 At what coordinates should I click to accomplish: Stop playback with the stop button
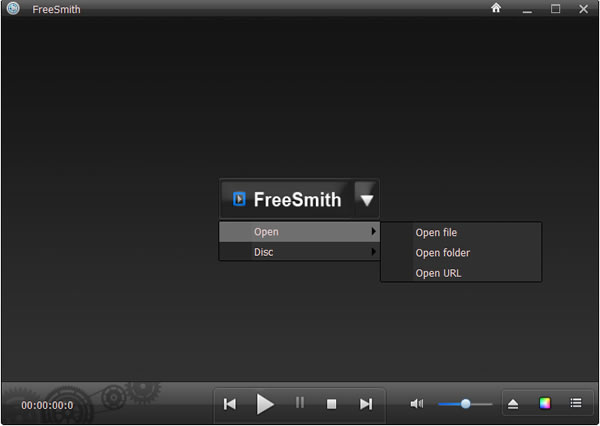point(331,404)
